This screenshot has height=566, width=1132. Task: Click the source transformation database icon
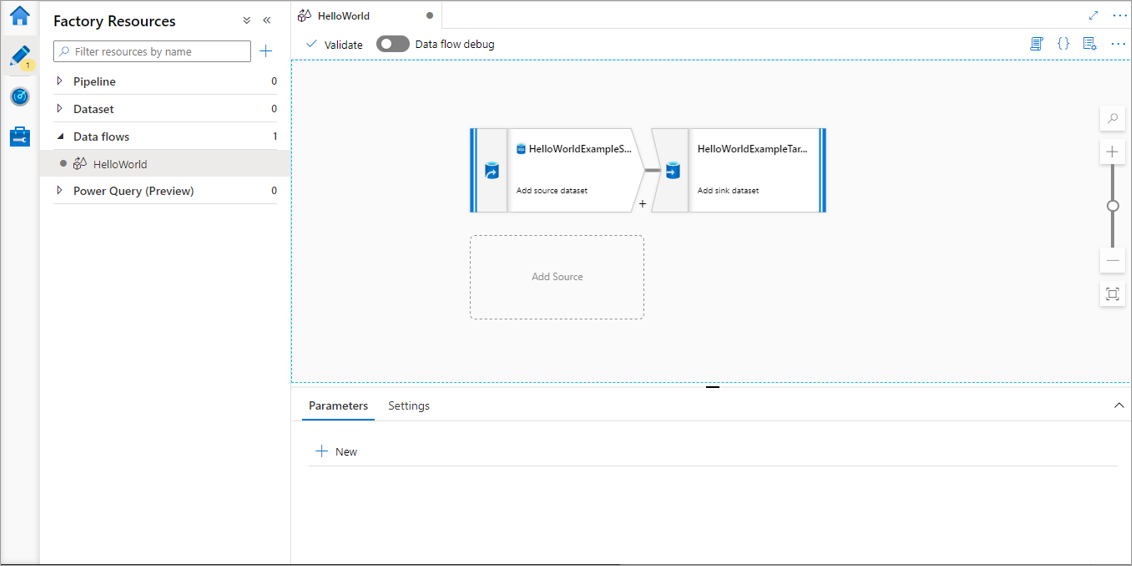(491, 171)
